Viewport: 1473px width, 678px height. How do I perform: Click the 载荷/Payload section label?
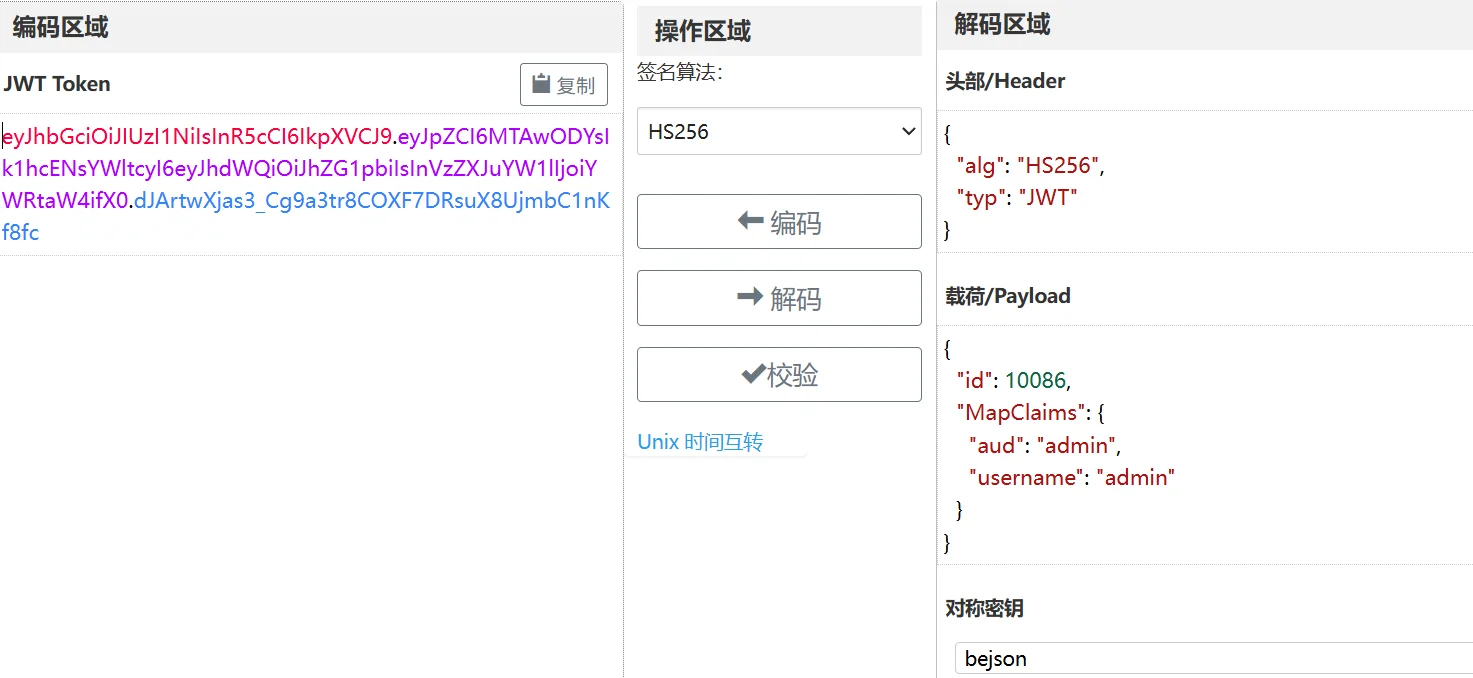pyautogui.click(x=1008, y=296)
